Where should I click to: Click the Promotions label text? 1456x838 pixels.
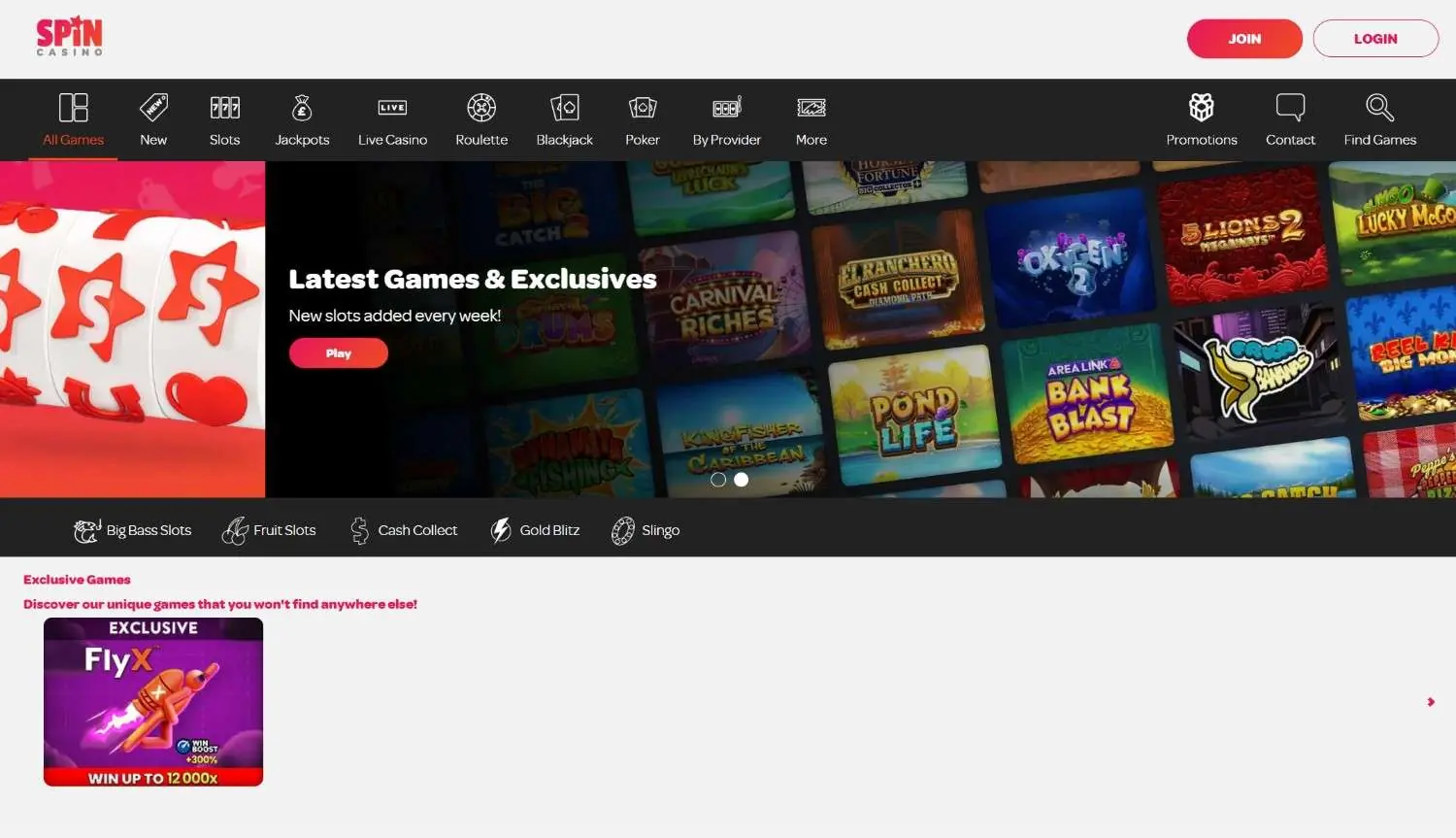point(1202,140)
